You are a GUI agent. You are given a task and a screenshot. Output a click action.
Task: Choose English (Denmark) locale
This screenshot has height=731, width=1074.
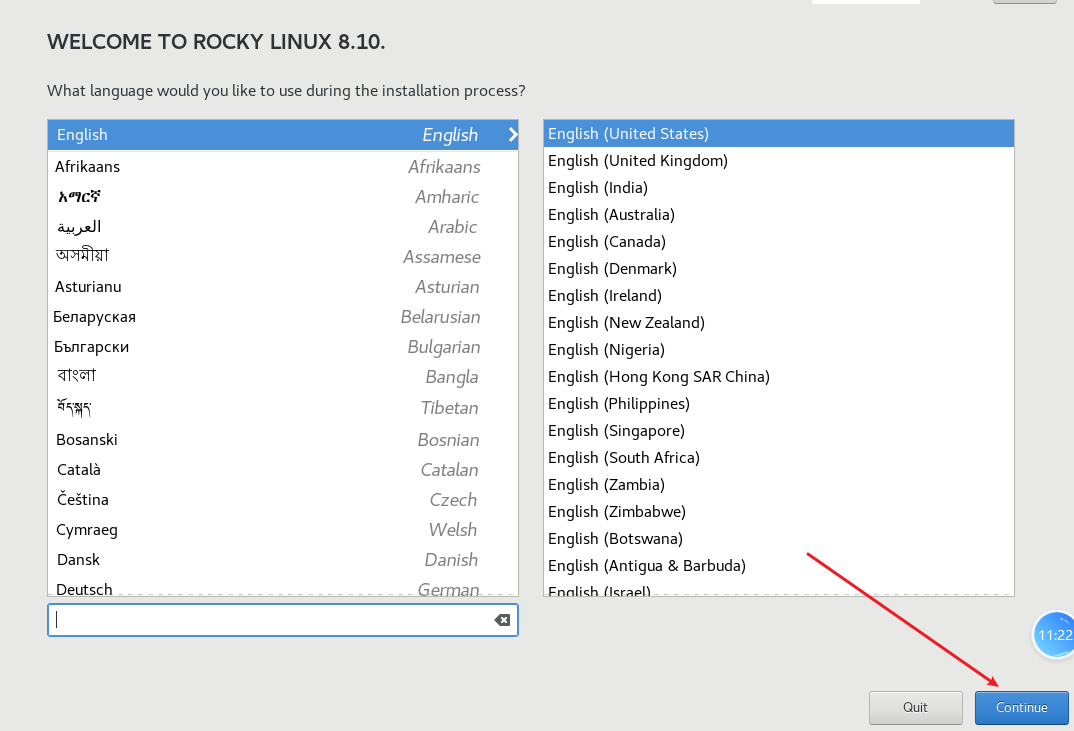pyautogui.click(x=779, y=269)
